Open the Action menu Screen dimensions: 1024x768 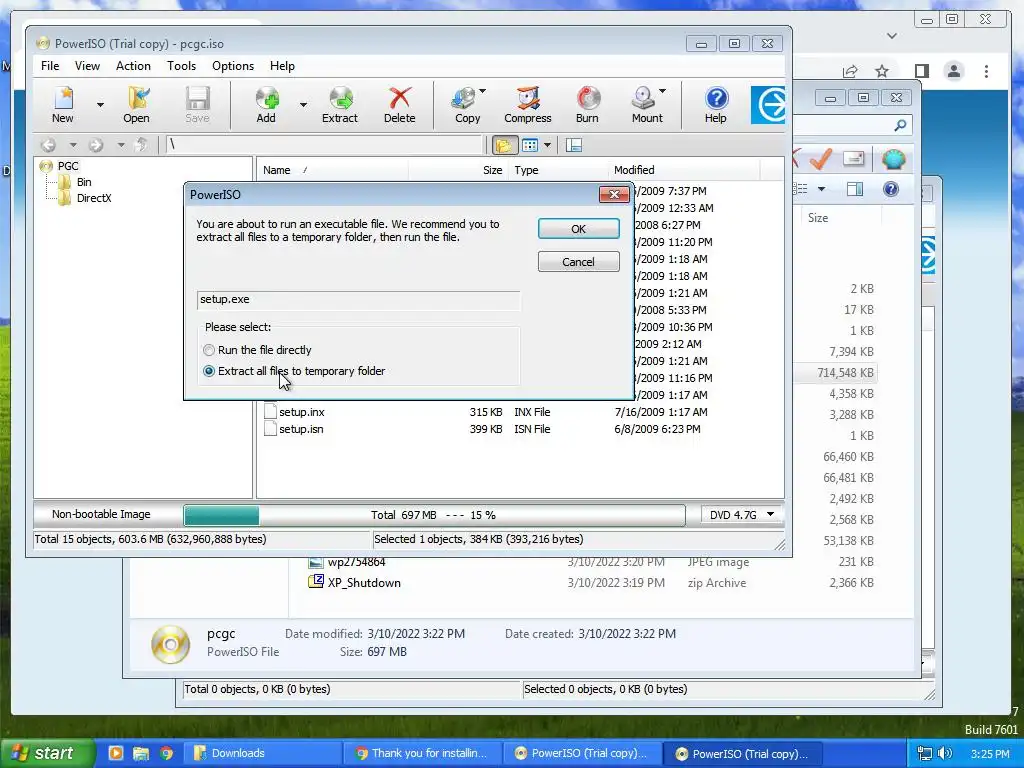point(133,66)
